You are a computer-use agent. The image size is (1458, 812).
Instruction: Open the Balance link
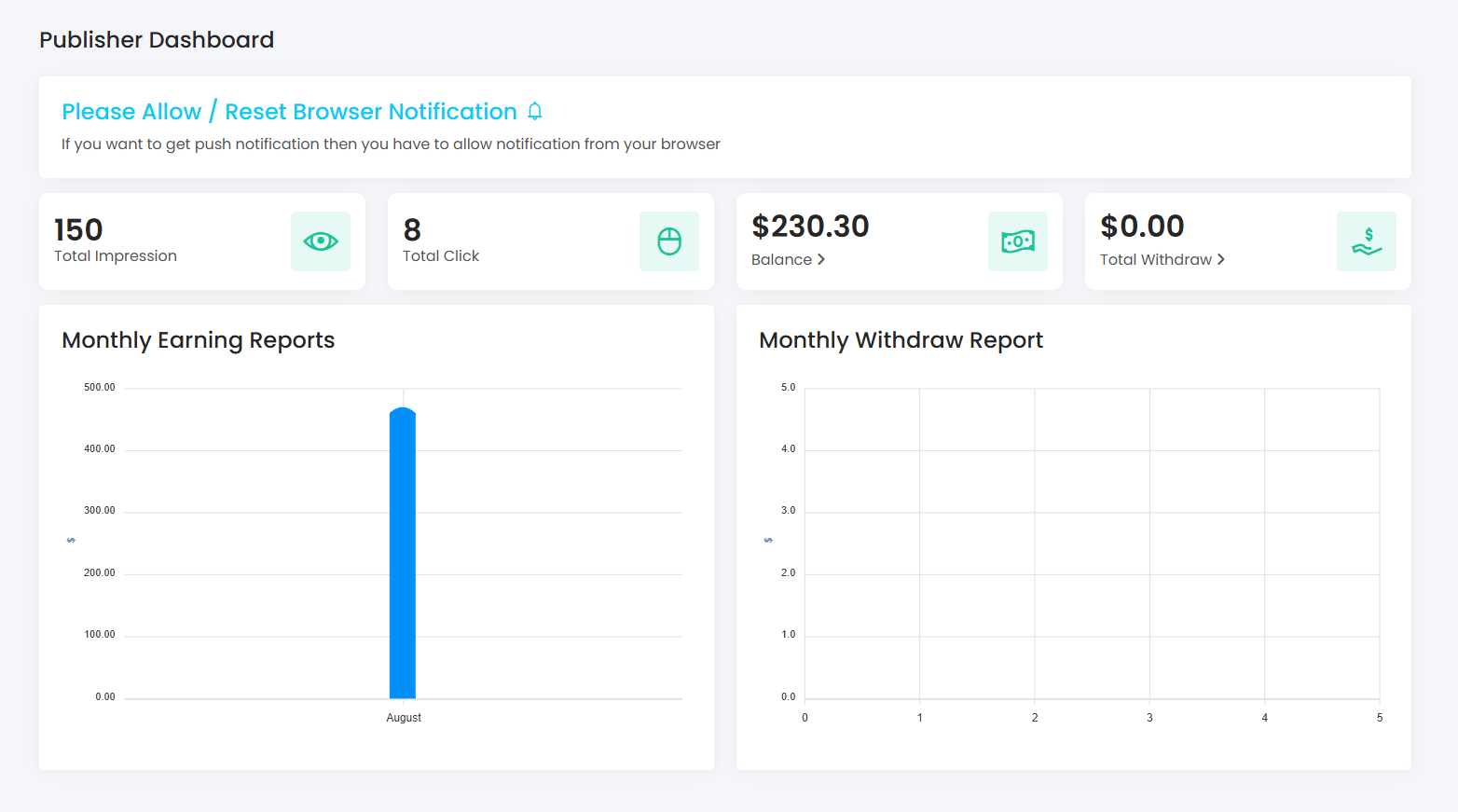(x=781, y=260)
